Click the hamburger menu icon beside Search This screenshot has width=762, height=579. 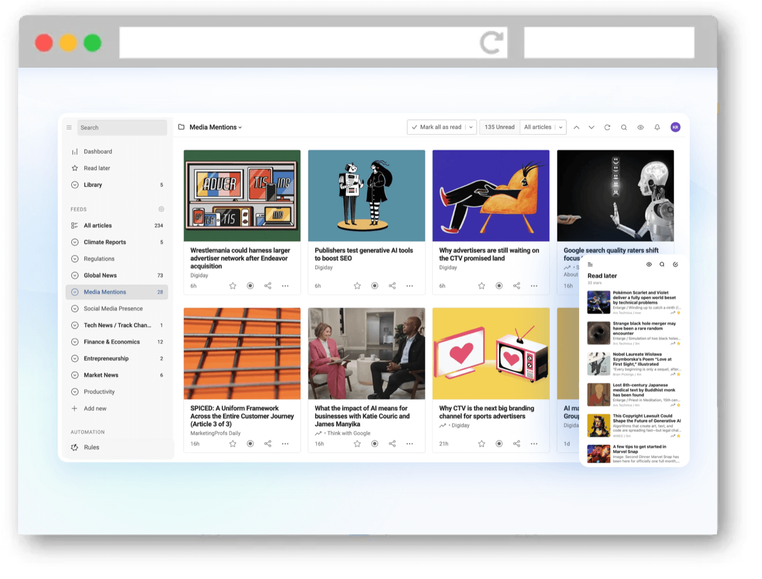pos(69,128)
